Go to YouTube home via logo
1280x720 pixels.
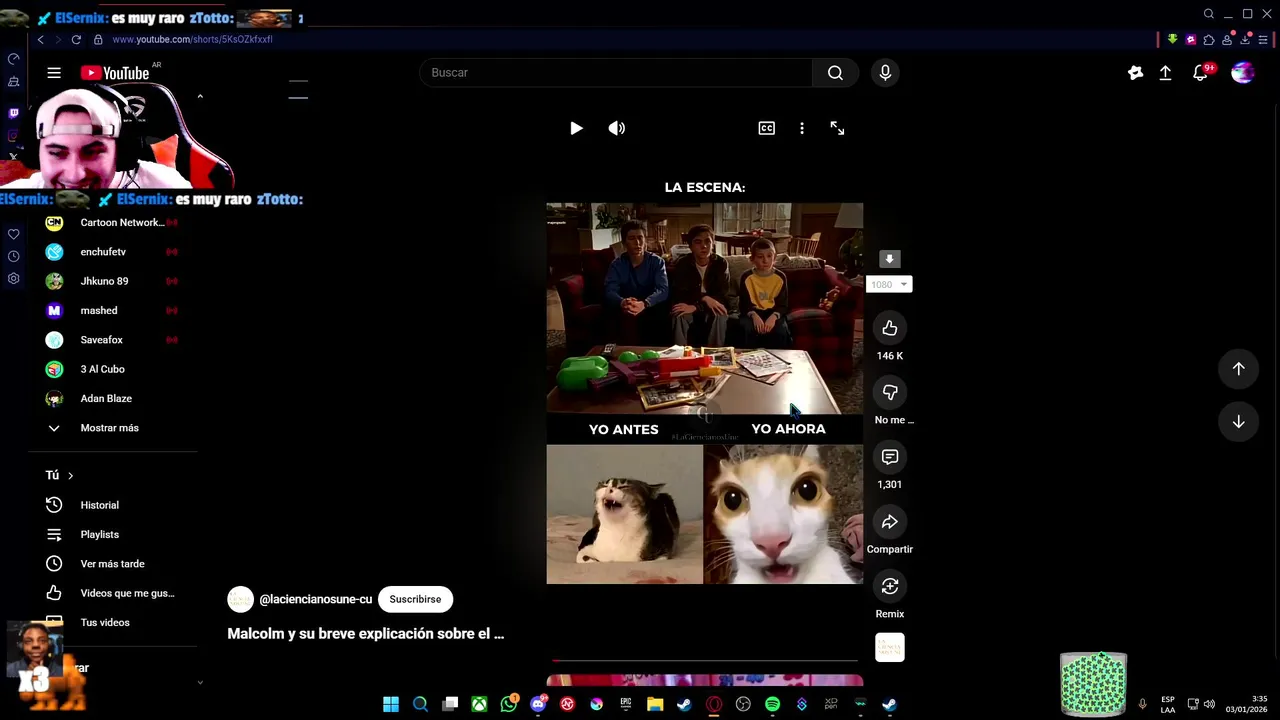(x=115, y=73)
